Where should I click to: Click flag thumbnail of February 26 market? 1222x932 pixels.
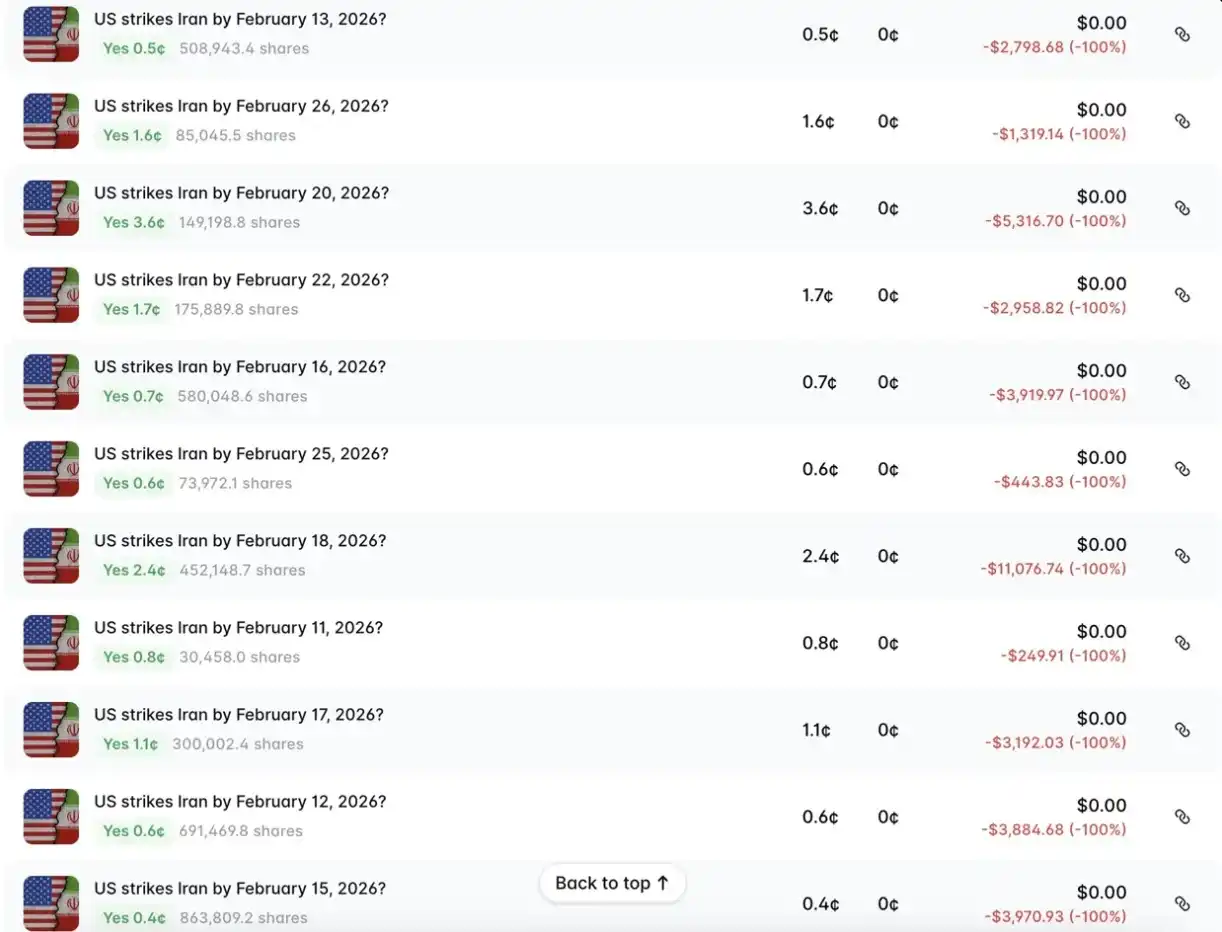point(51,121)
